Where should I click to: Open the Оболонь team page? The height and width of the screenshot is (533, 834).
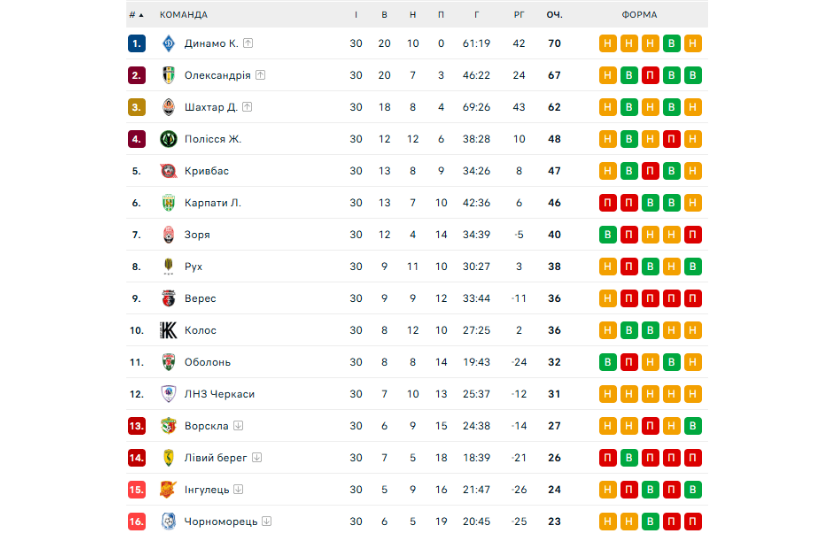tap(207, 362)
